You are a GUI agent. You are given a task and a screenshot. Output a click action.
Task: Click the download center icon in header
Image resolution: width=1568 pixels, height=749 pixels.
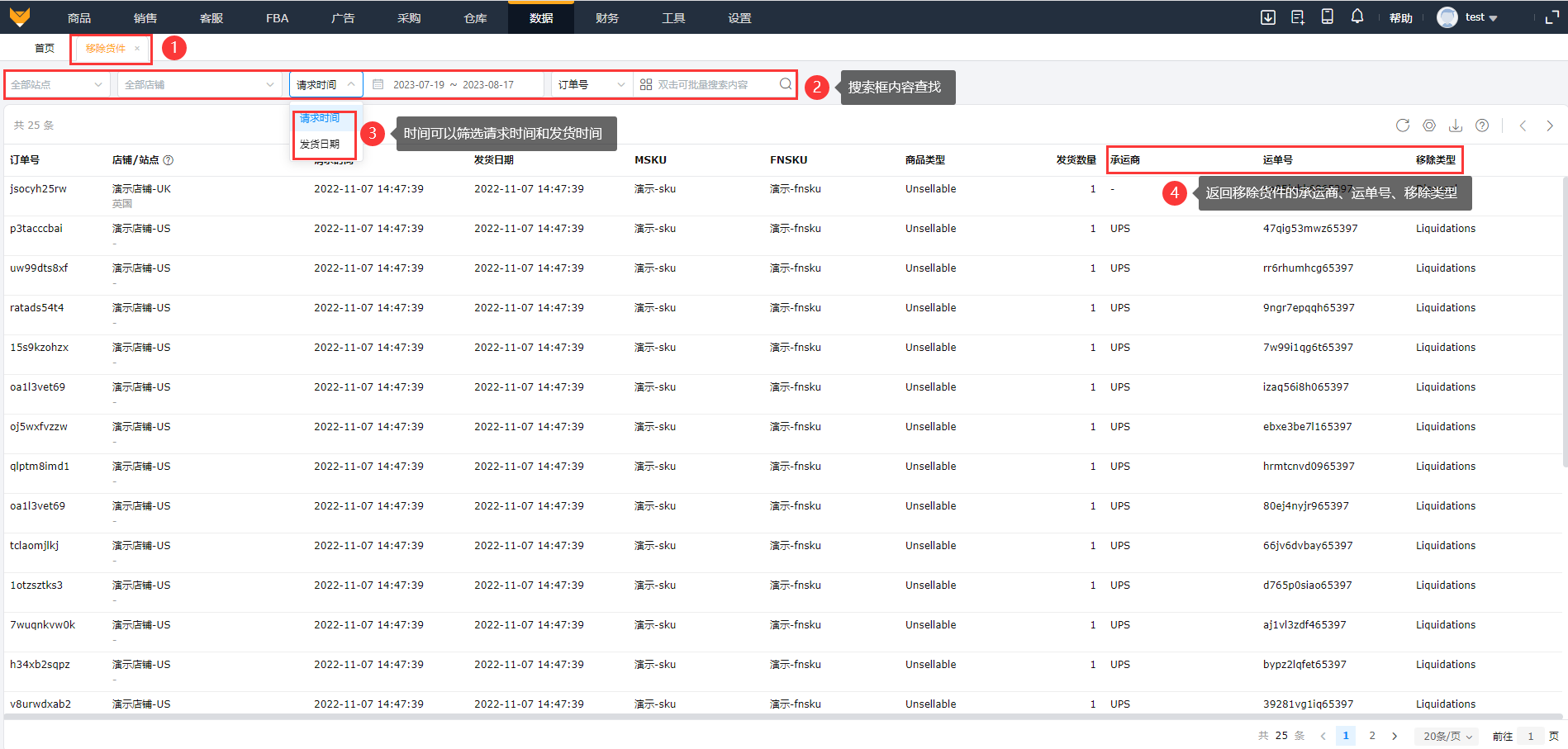[1267, 17]
